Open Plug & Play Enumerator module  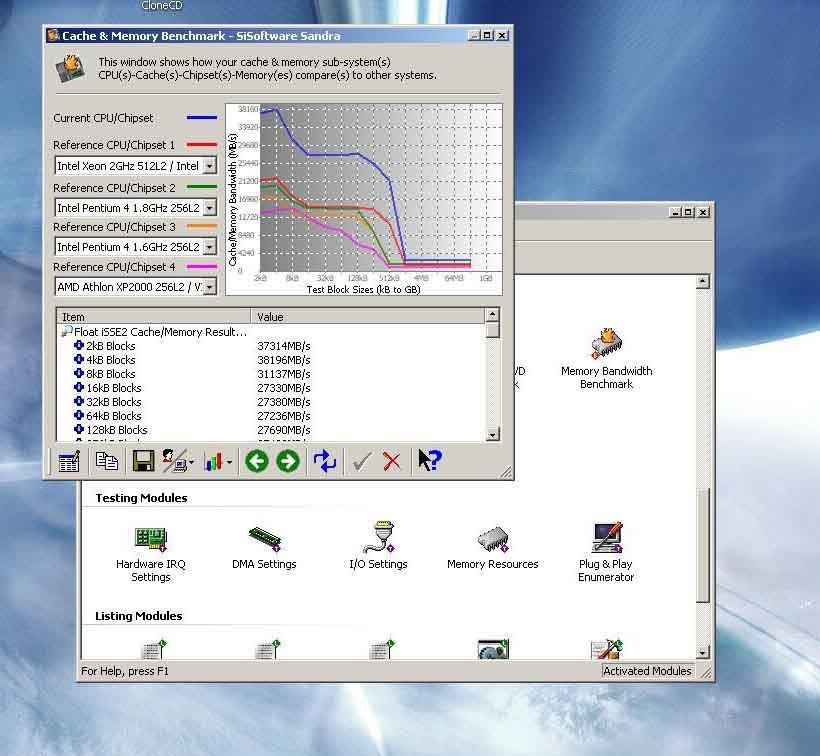(606, 553)
